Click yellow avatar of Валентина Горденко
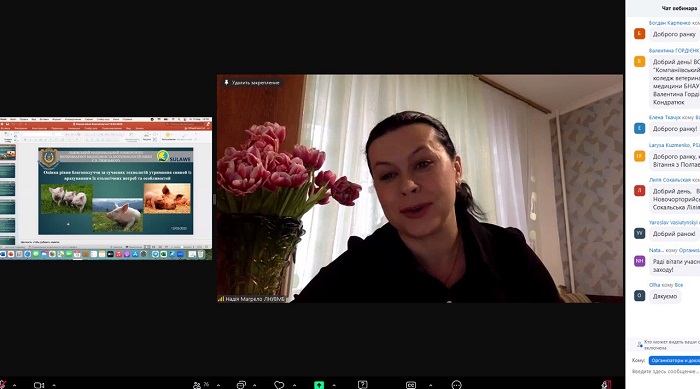Viewport: 700px width, 389px height. (x=639, y=61)
